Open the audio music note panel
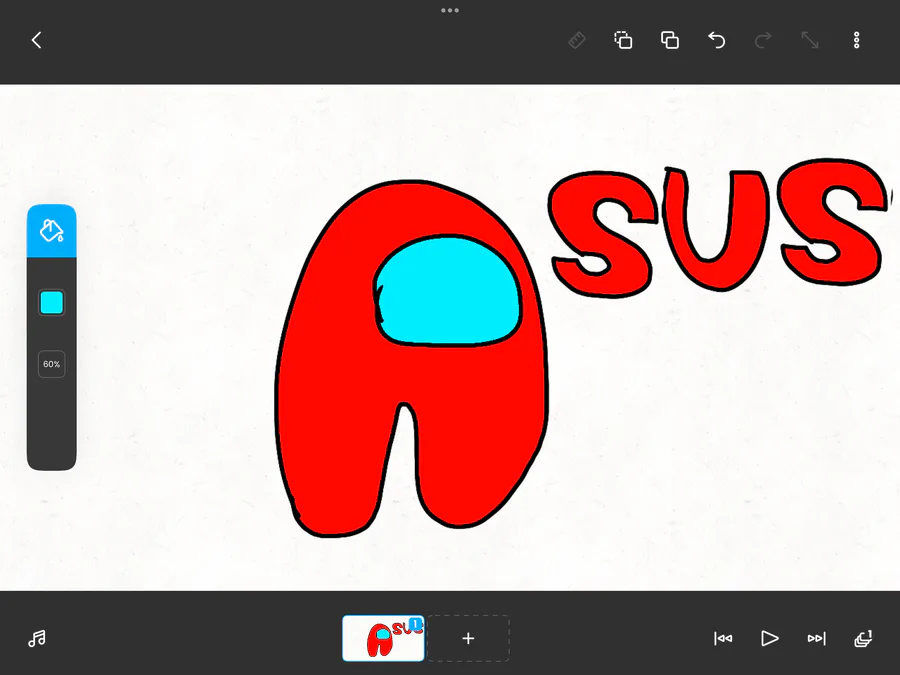The image size is (900, 675). 37,638
